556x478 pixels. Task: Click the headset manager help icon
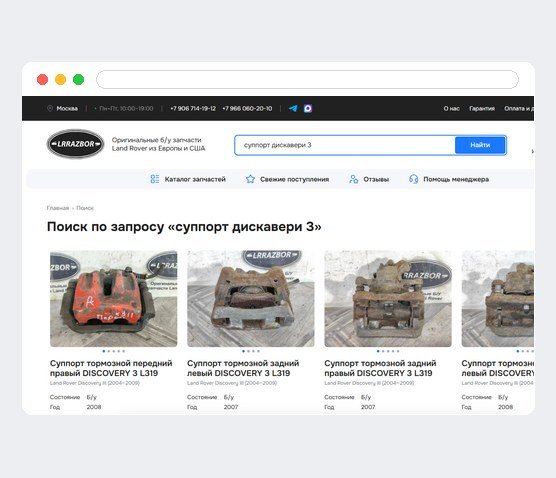[413, 179]
